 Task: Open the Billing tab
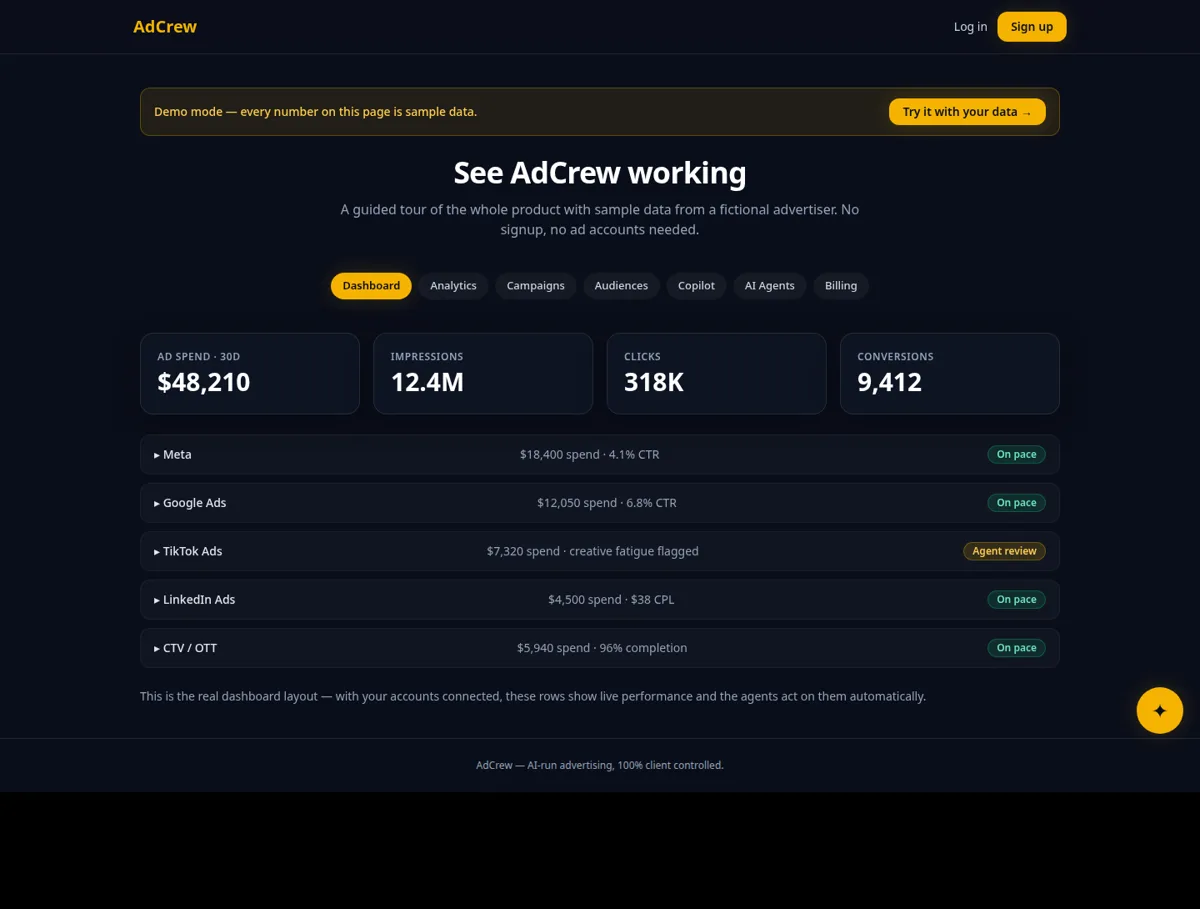pyautogui.click(x=841, y=286)
